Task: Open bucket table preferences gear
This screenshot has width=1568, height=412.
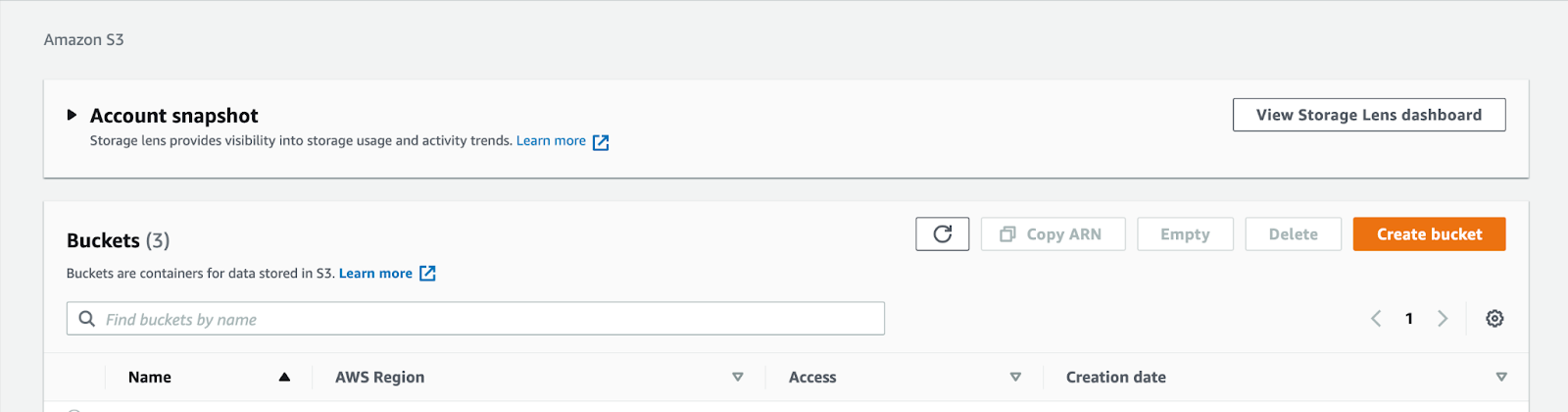Action: 1494,319
